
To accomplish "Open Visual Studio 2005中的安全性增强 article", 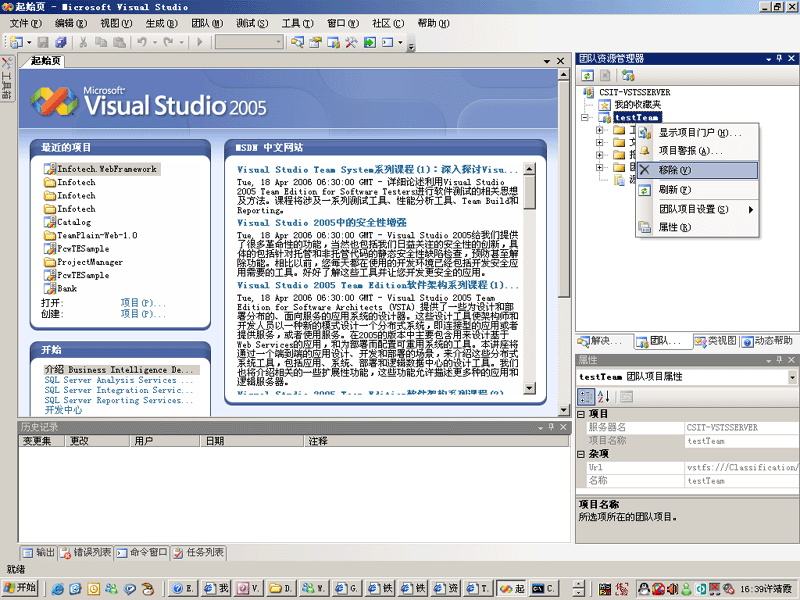I will pos(322,223).
